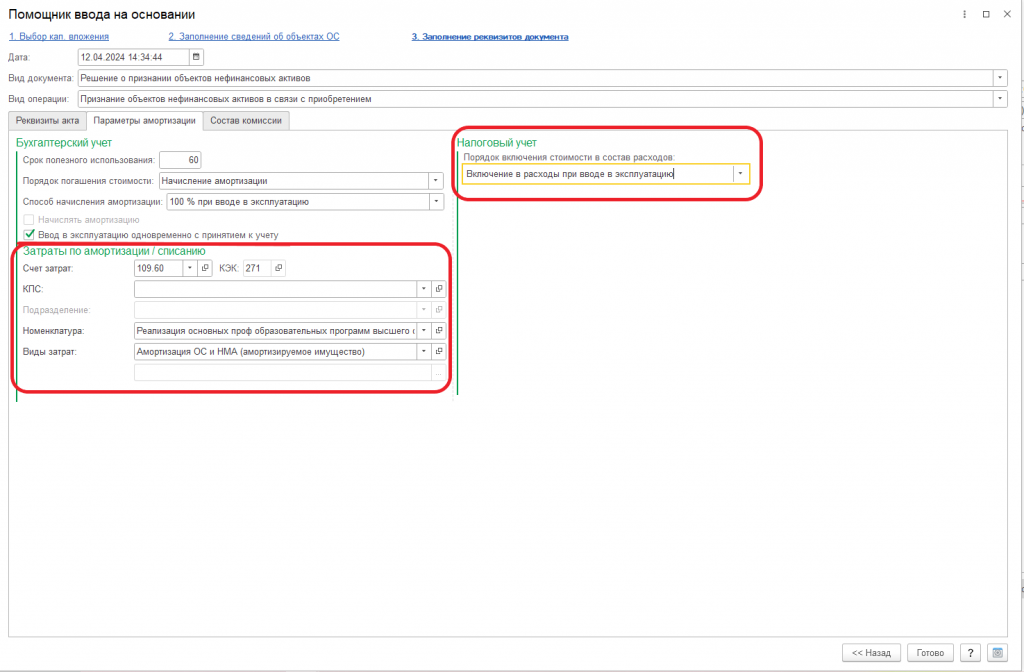Click the Бухгалтерский учет heading
Viewport: 1024px width, 672px height.
click(64, 142)
